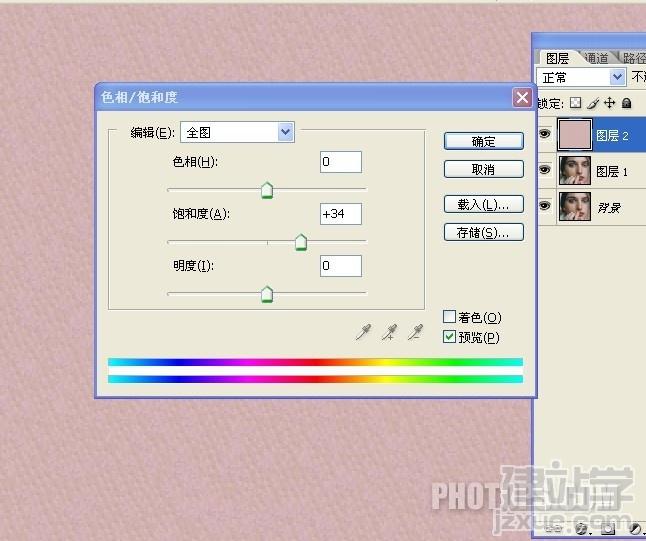Click the 取消 button
Viewport: 646px width, 541px height.
pos(484,169)
